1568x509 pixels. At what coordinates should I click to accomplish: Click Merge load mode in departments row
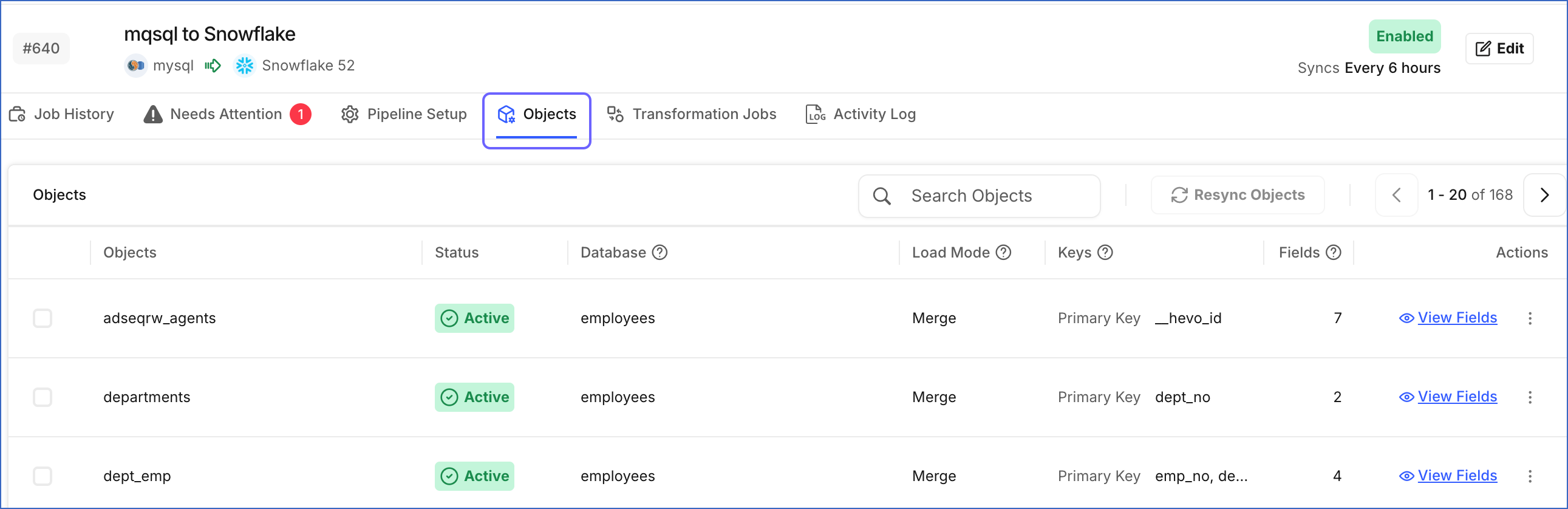tap(934, 398)
